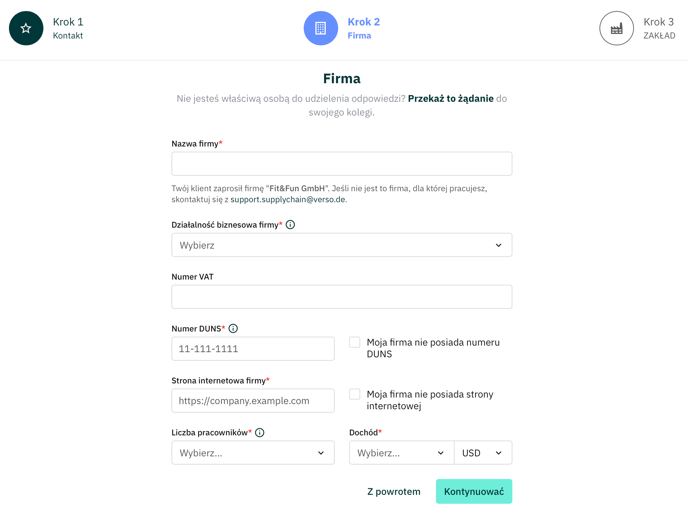Change the USD currency selector

[483, 453]
